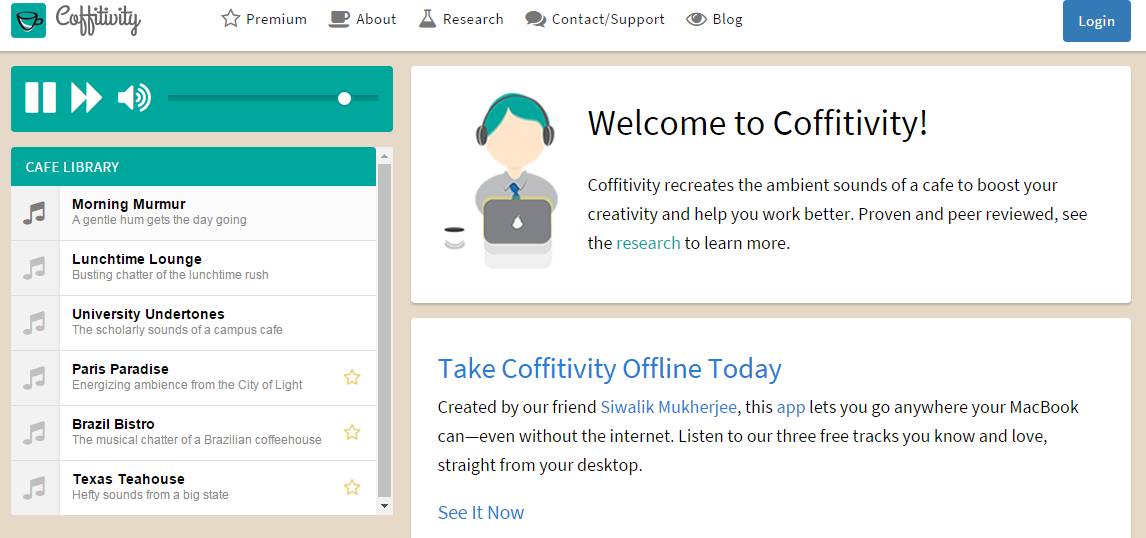This screenshot has height=538, width=1146.
Task: Open the Siwalik Mukherjee link
Action: (669, 407)
